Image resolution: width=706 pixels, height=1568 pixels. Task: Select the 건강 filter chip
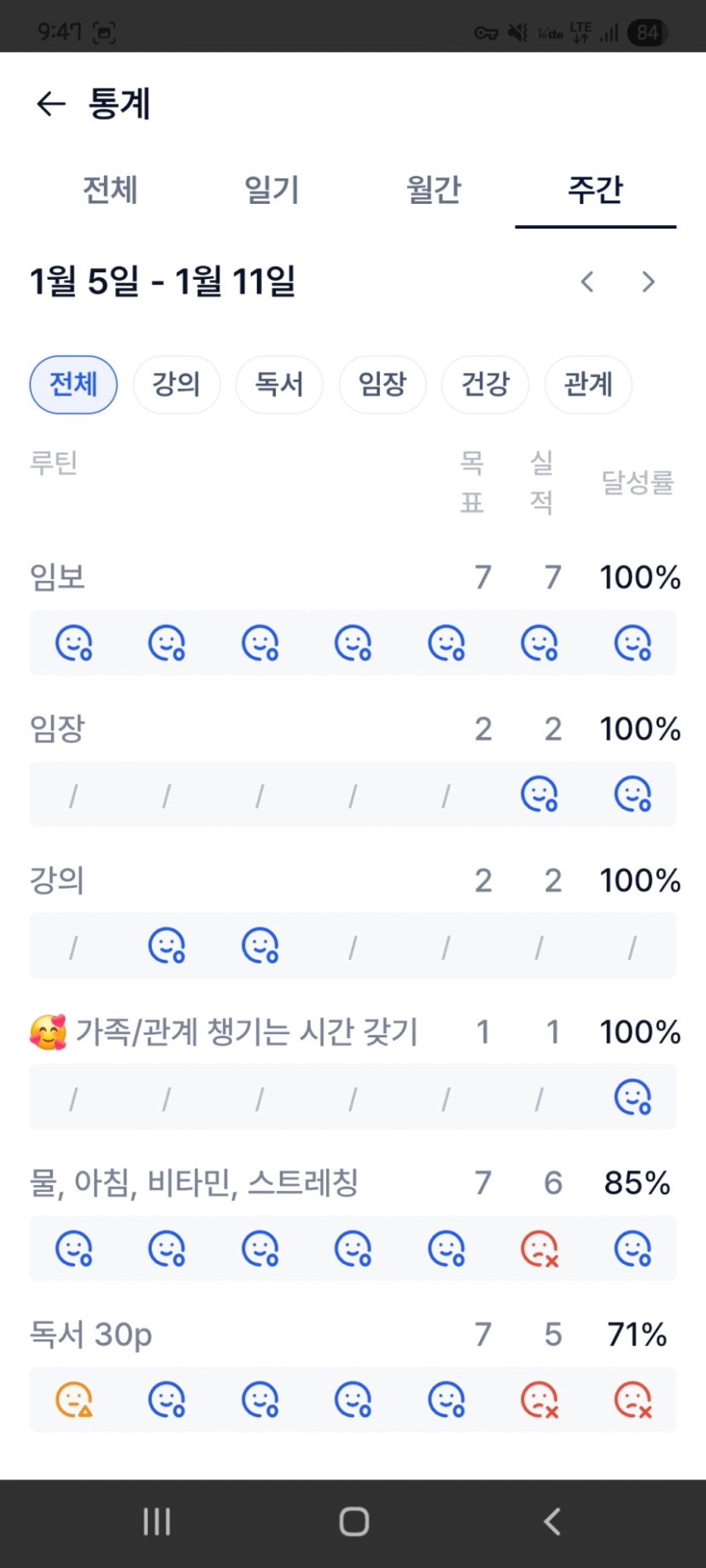485,385
